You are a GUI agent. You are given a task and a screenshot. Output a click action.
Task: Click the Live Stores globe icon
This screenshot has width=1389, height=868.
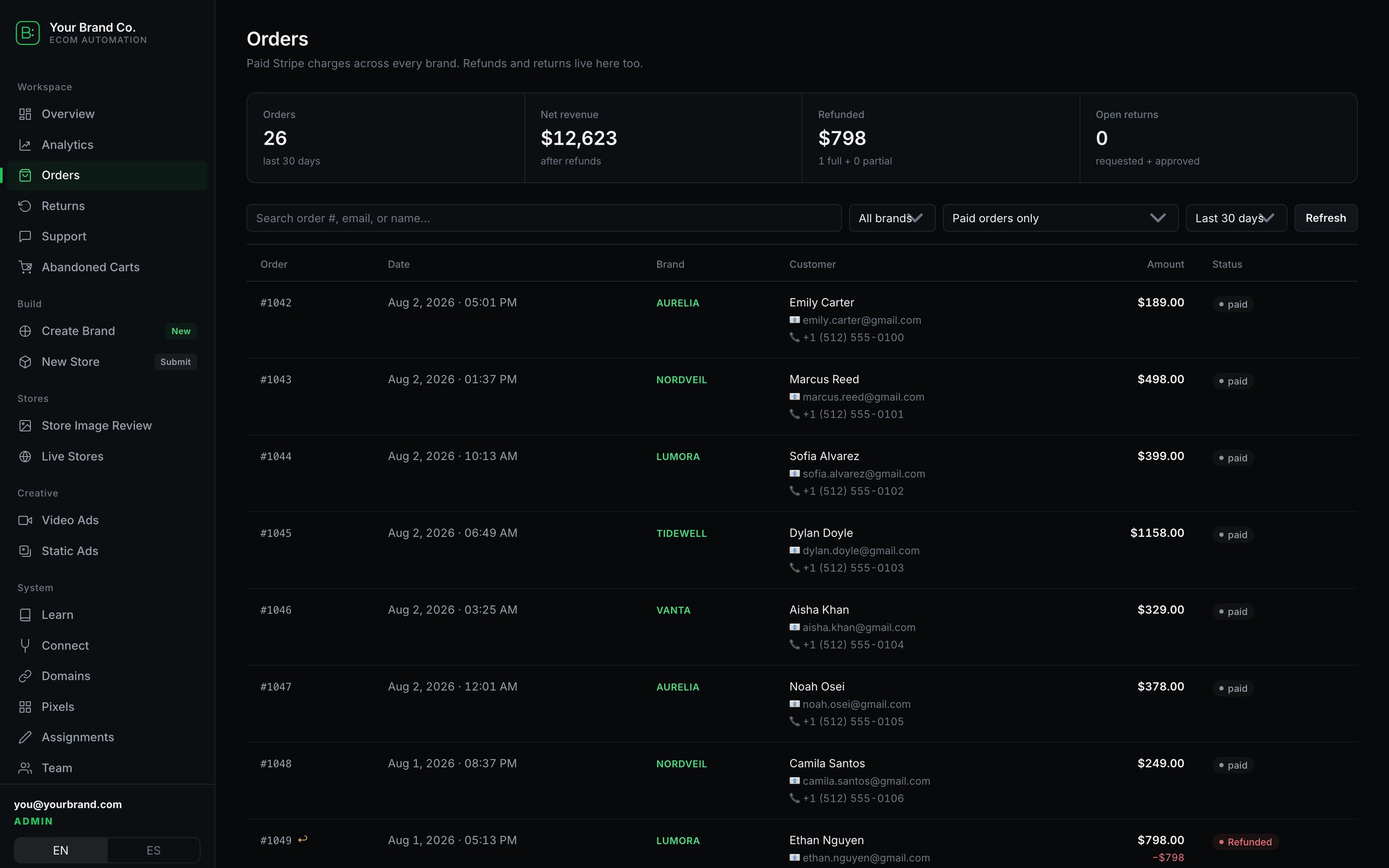(x=25, y=457)
